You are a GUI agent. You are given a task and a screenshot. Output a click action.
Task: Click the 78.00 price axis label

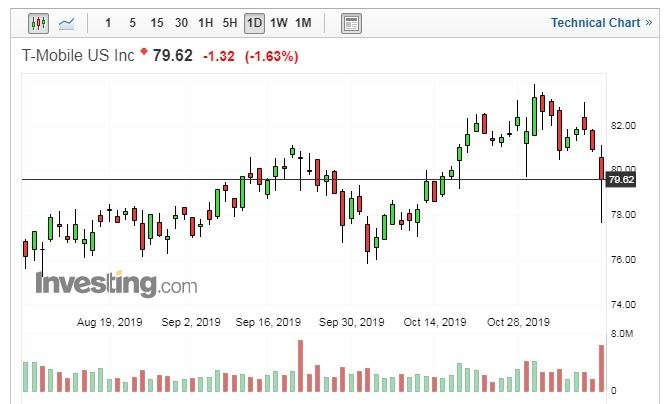tap(623, 215)
